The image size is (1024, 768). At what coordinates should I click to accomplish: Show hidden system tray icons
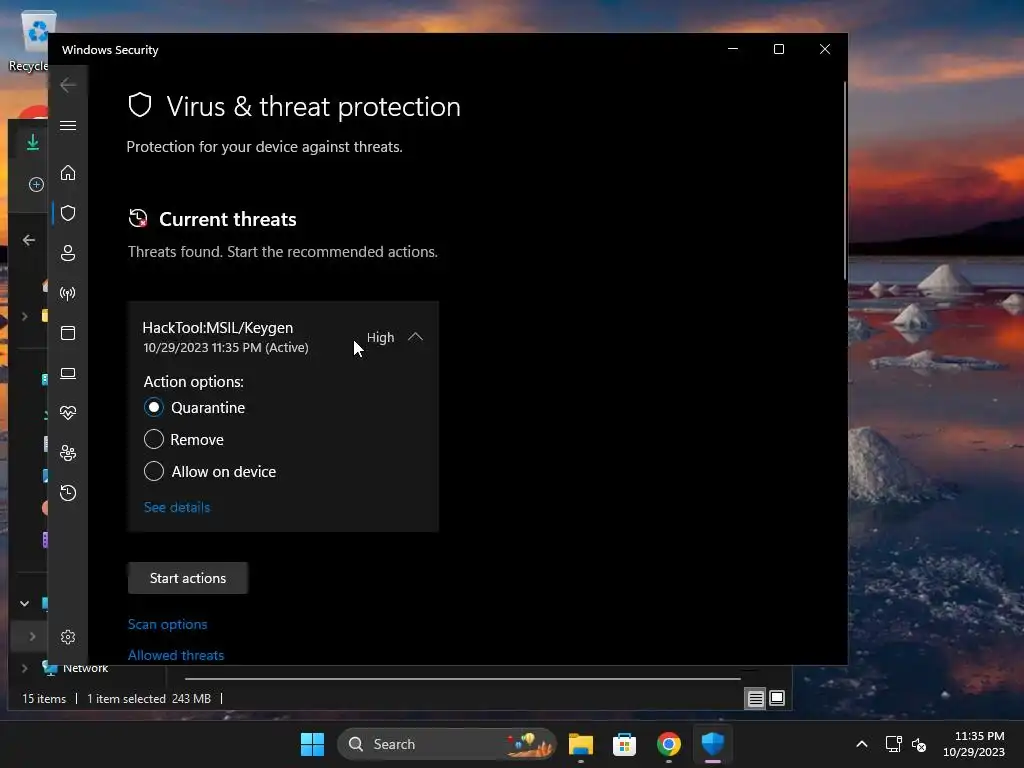(861, 744)
